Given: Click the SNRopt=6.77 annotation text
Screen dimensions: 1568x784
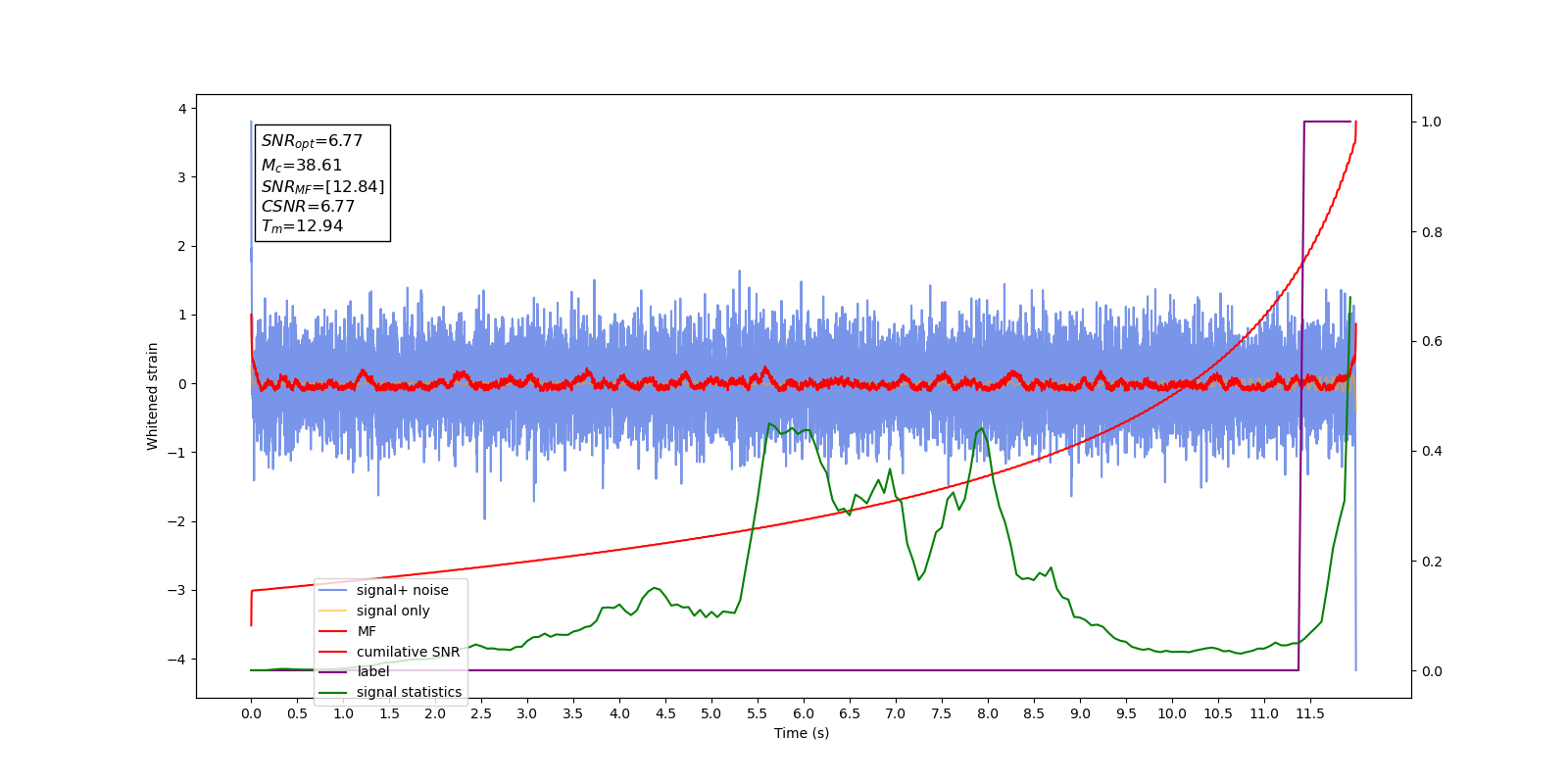Looking at the screenshot, I should 312,141.
